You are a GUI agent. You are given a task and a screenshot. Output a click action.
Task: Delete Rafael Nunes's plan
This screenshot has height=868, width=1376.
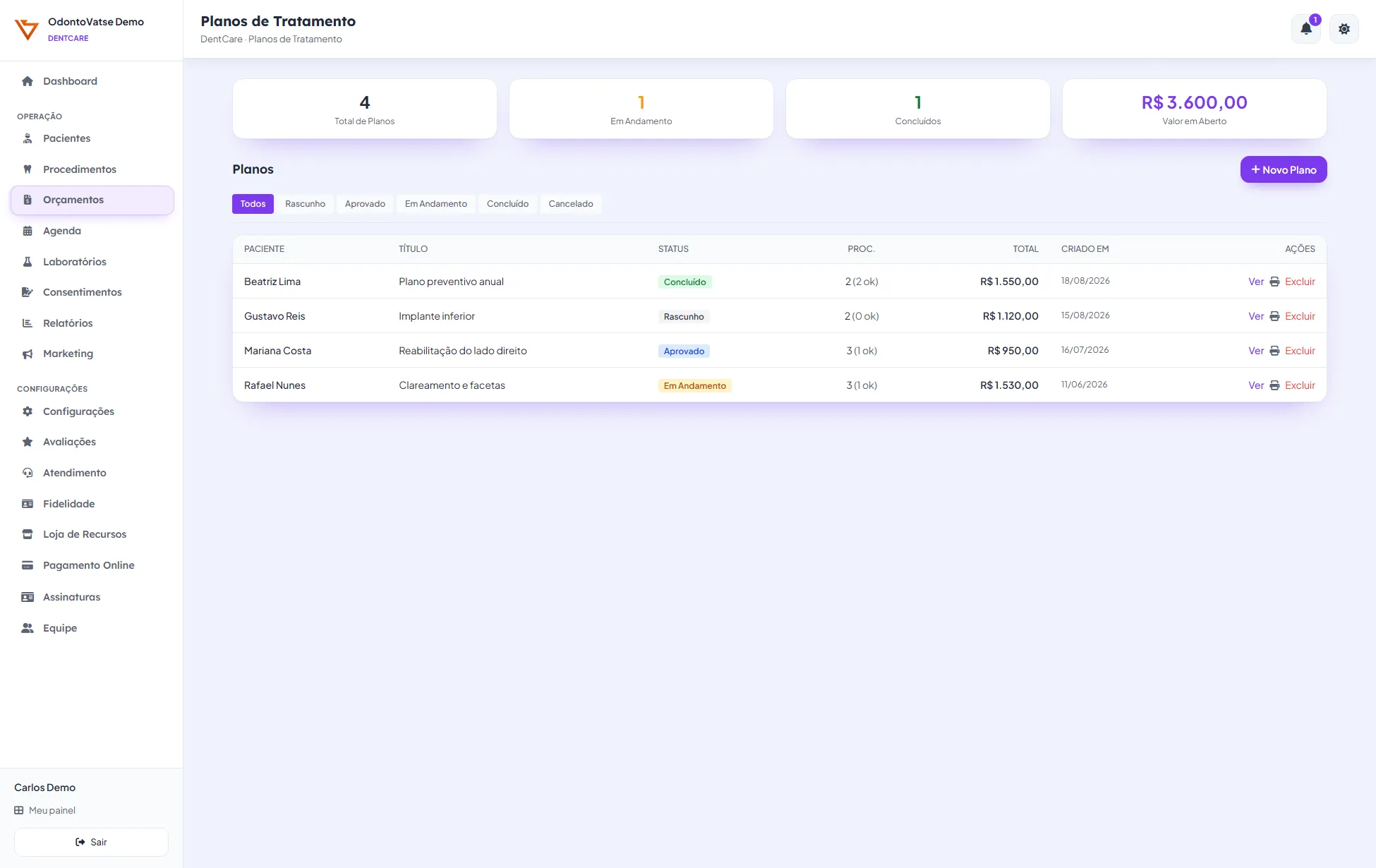[x=1300, y=385]
